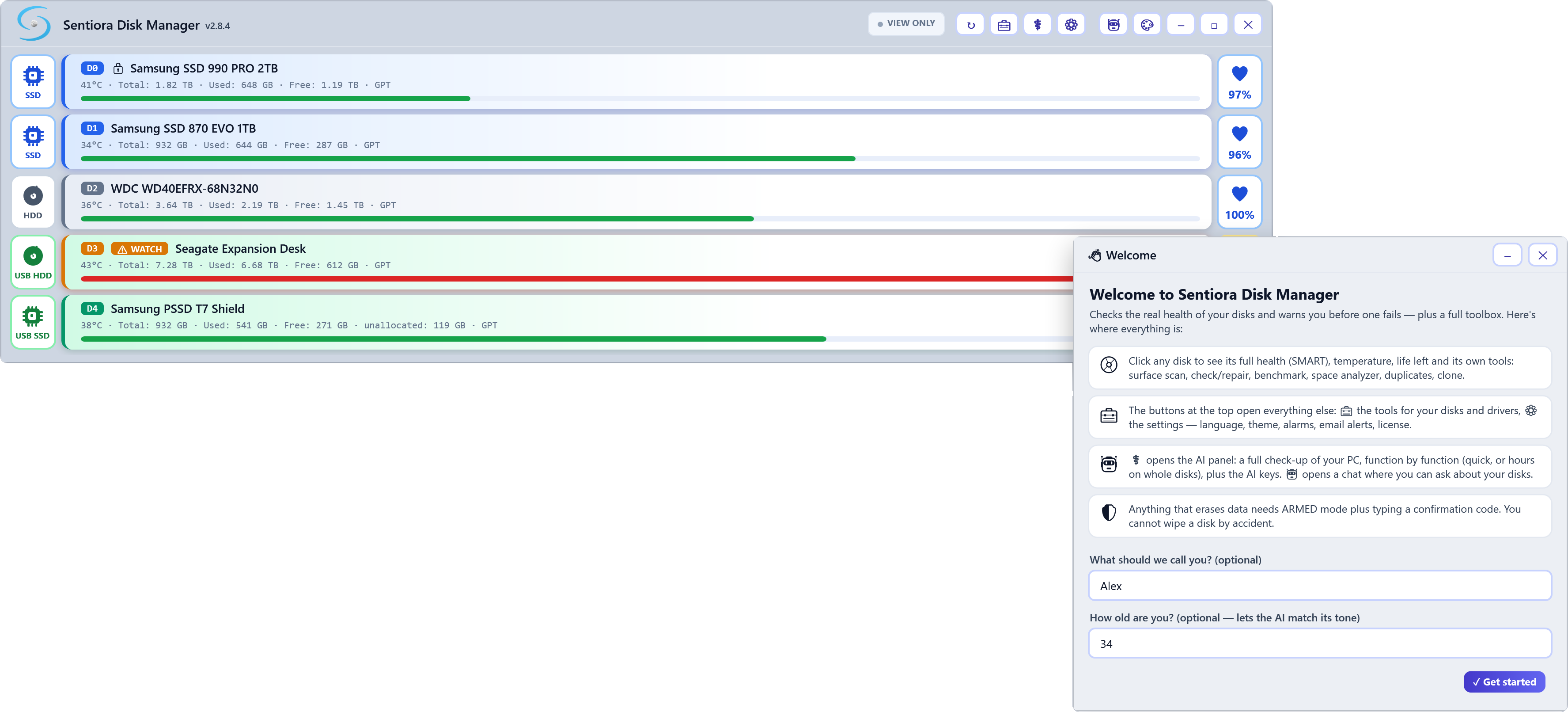Focus the age field containing 34
This screenshot has height=712, width=1568.
(x=1320, y=643)
